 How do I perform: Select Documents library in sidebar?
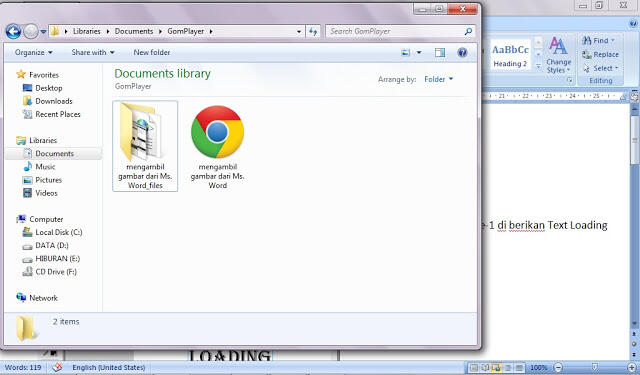[x=49, y=153]
